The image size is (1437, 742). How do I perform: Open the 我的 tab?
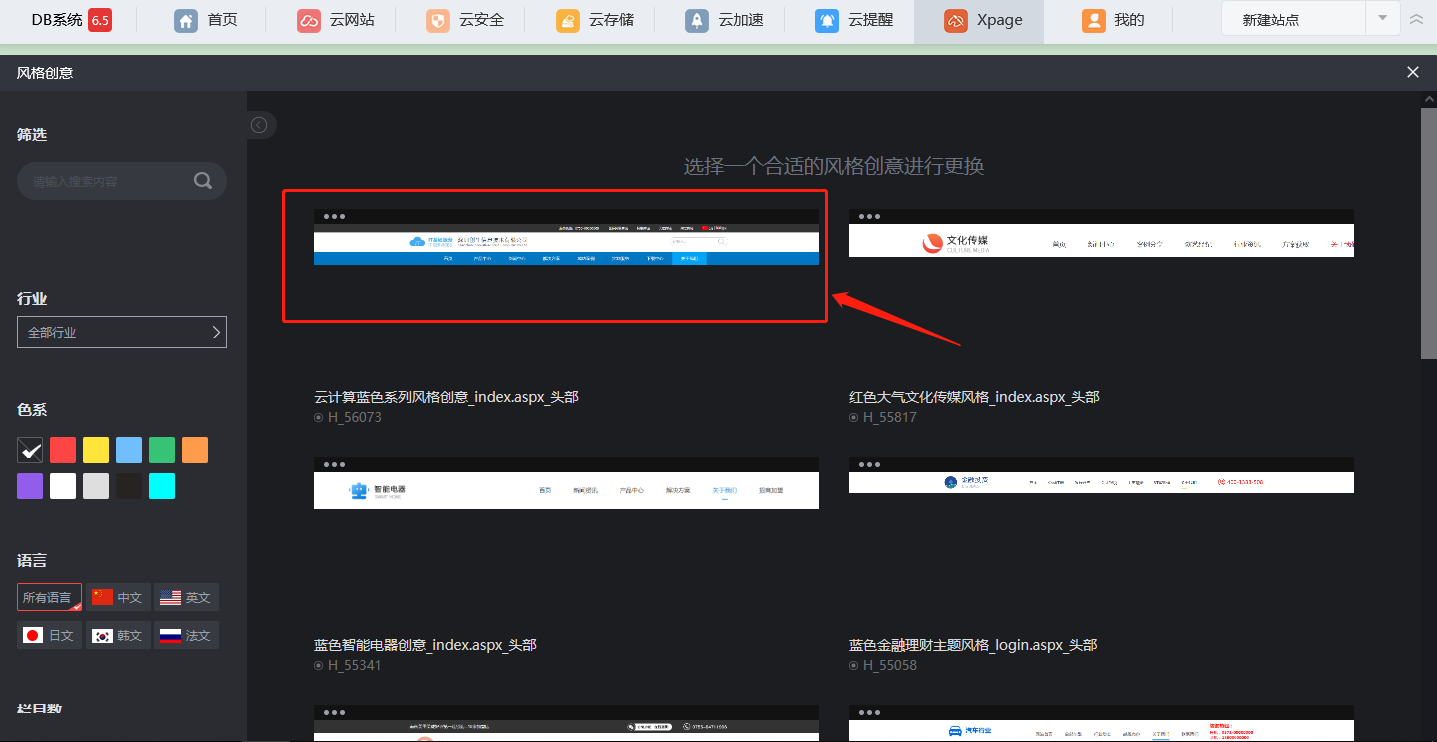point(1114,21)
